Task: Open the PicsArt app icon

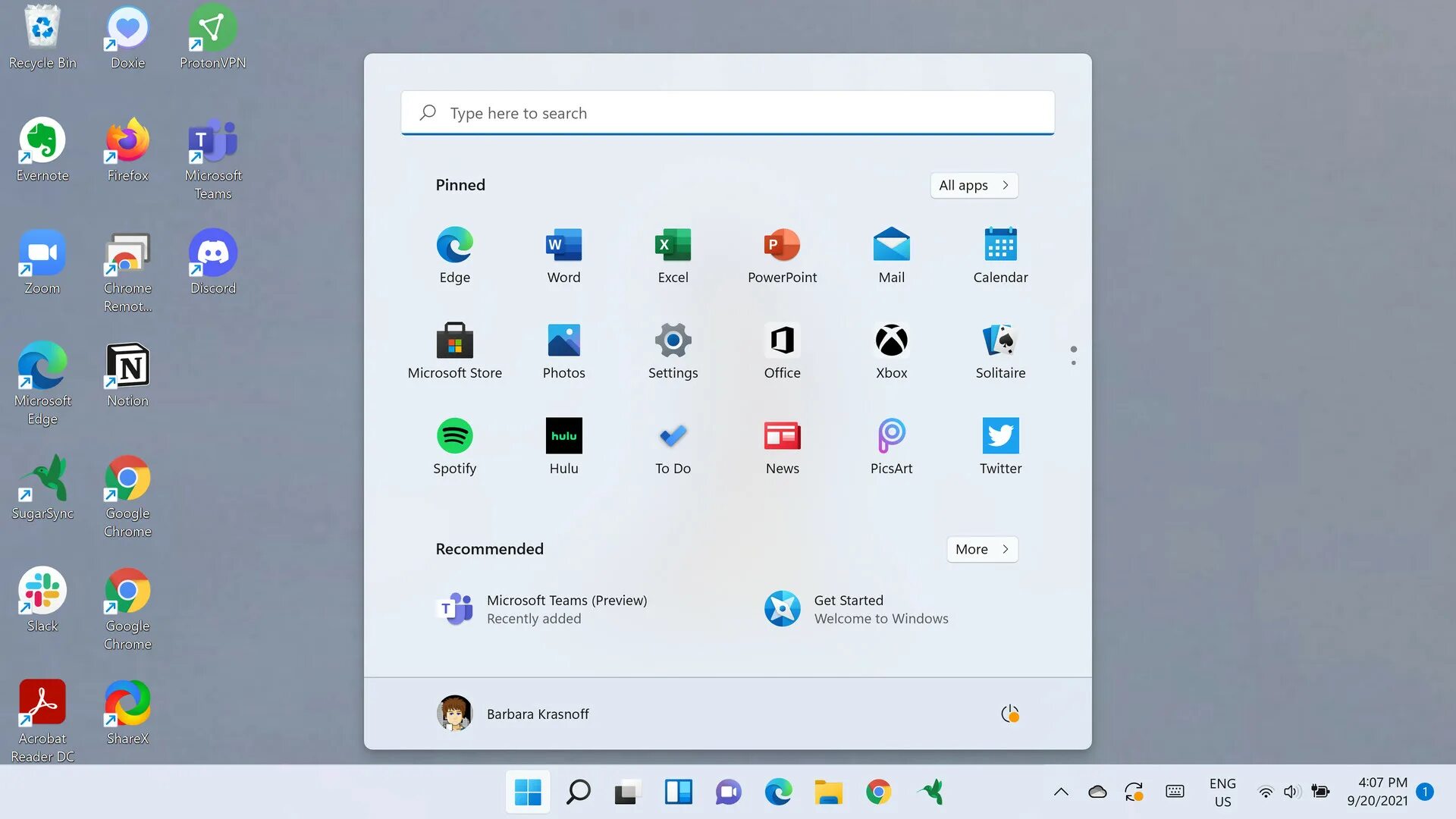Action: pyautogui.click(x=891, y=436)
